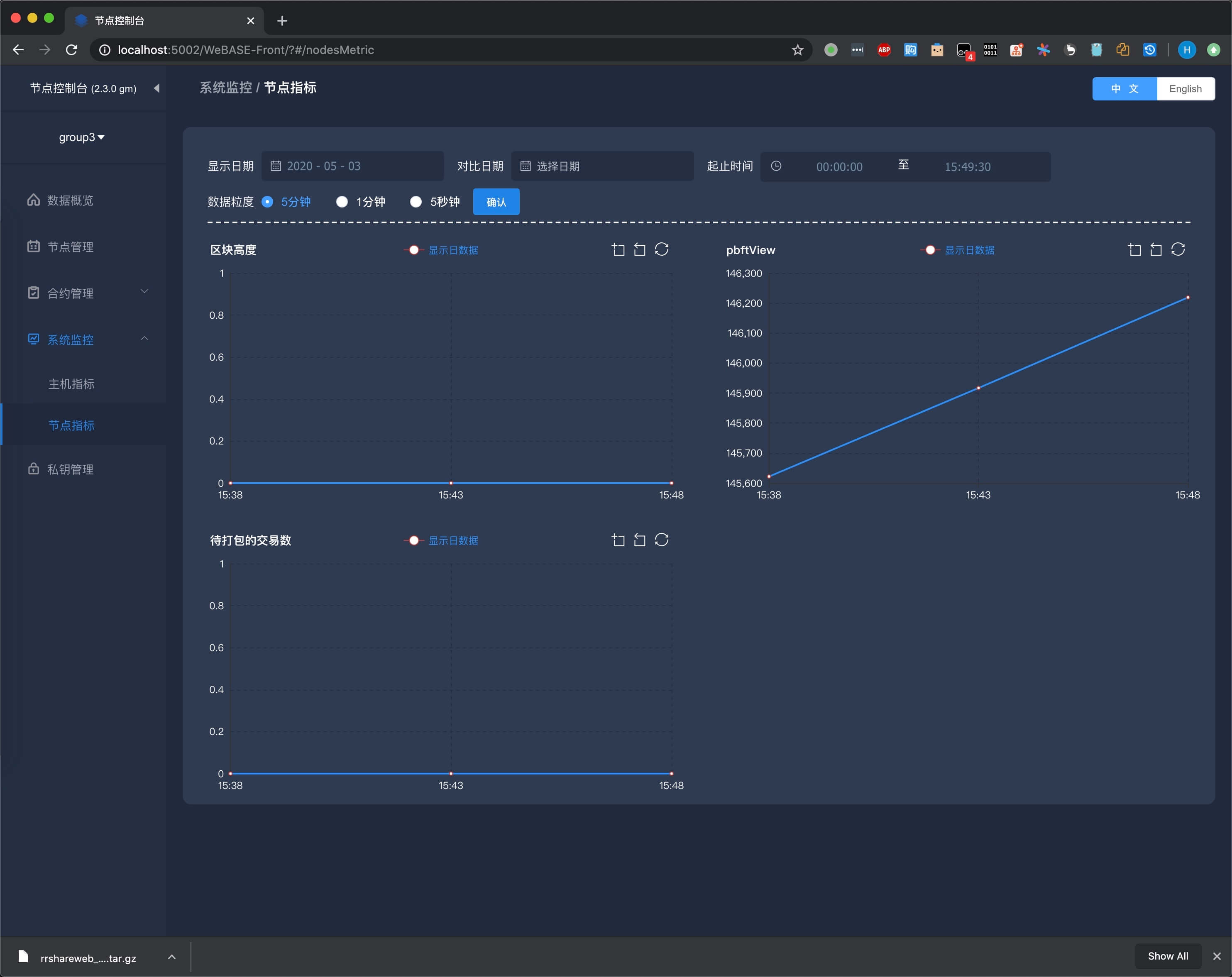The height and width of the screenshot is (977, 1232).
Task: Open 合约管理 menu item
Action: (x=84, y=293)
